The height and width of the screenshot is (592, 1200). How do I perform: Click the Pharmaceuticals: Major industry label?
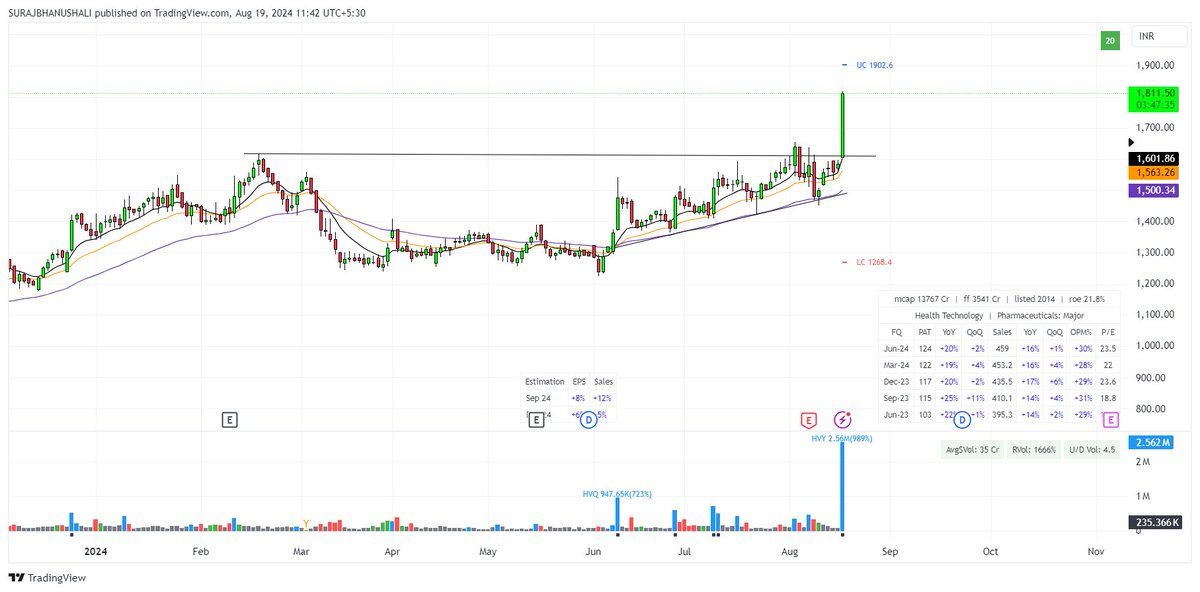1043,315
